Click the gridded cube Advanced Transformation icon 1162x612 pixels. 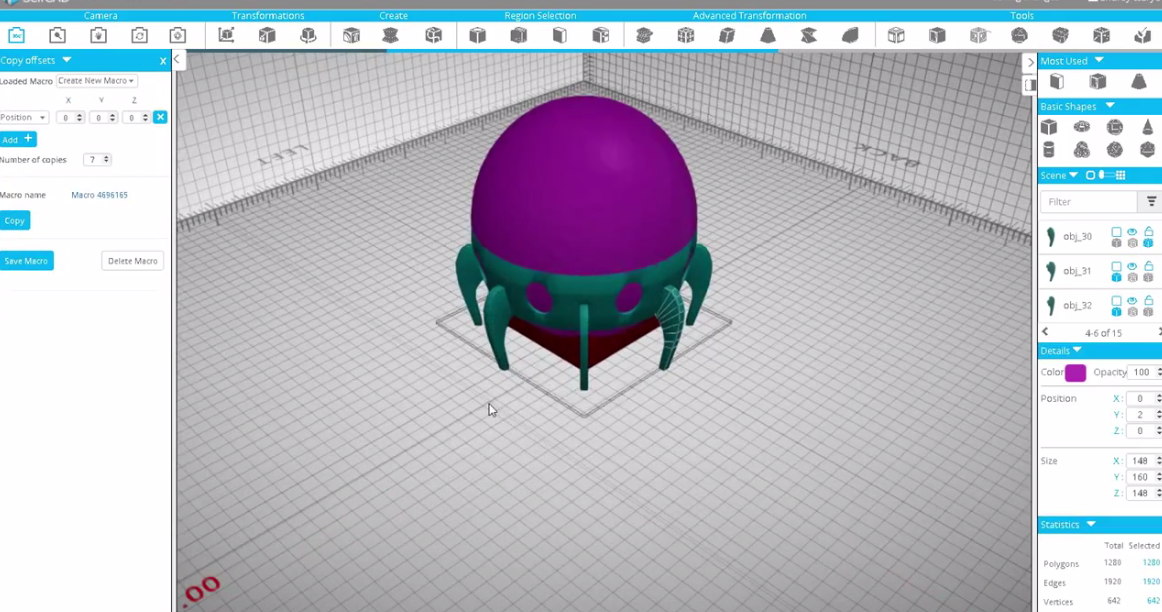coord(685,35)
